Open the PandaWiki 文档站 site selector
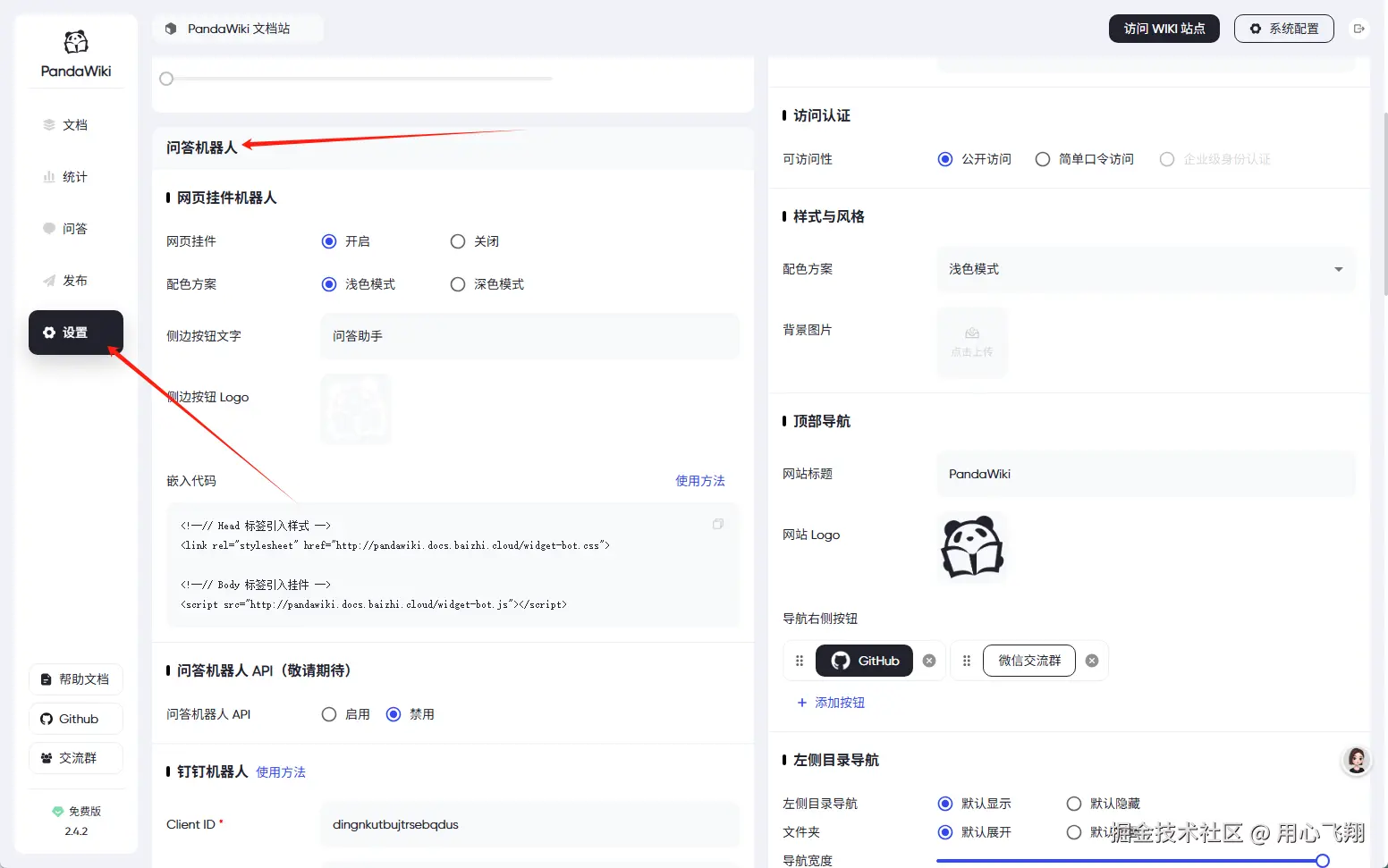1388x868 pixels. (238, 29)
